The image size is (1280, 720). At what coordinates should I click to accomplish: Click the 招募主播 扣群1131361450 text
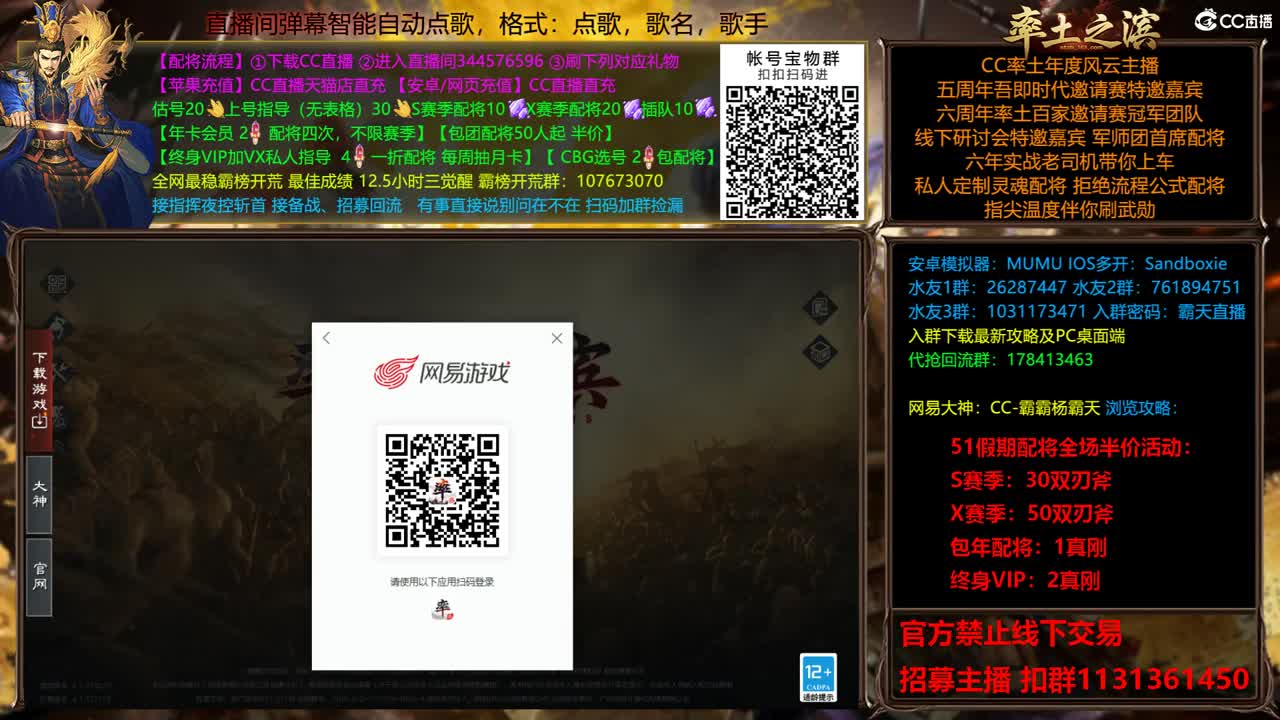point(1074,680)
